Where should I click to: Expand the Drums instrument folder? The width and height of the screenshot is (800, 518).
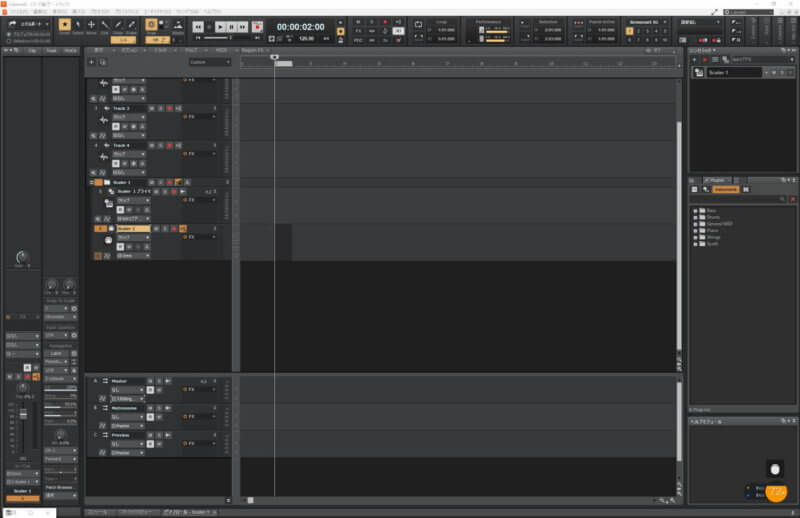coord(695,217)
